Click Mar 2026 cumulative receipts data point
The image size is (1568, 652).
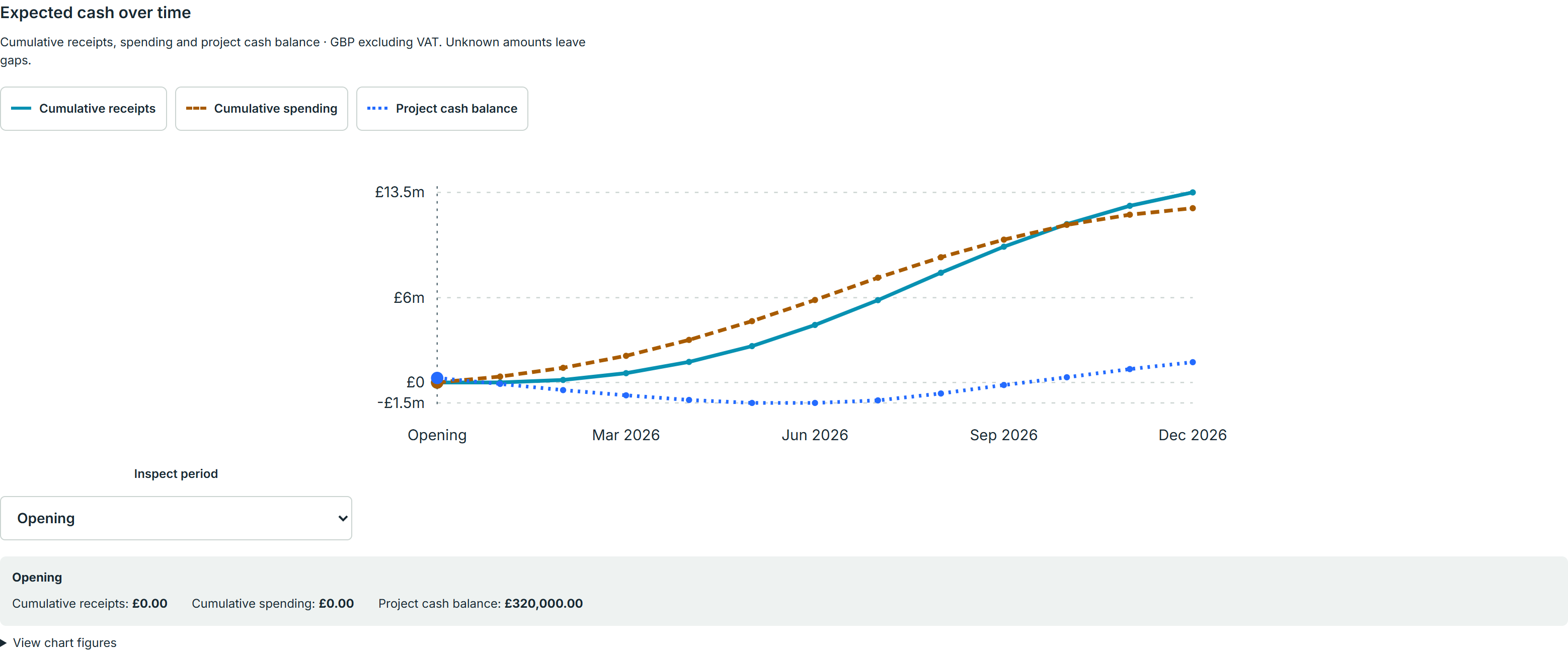[625, 373]
